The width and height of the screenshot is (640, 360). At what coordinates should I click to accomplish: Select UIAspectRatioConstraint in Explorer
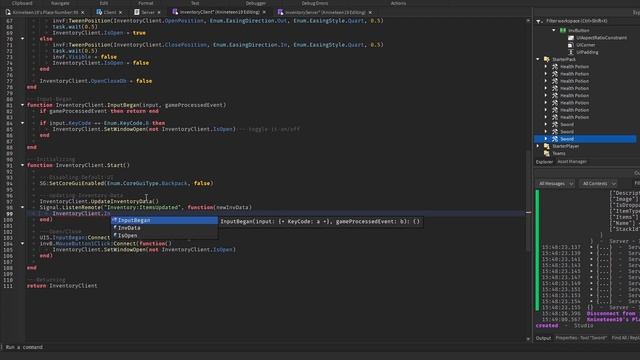pyautogui.click(x=601, y=38)
